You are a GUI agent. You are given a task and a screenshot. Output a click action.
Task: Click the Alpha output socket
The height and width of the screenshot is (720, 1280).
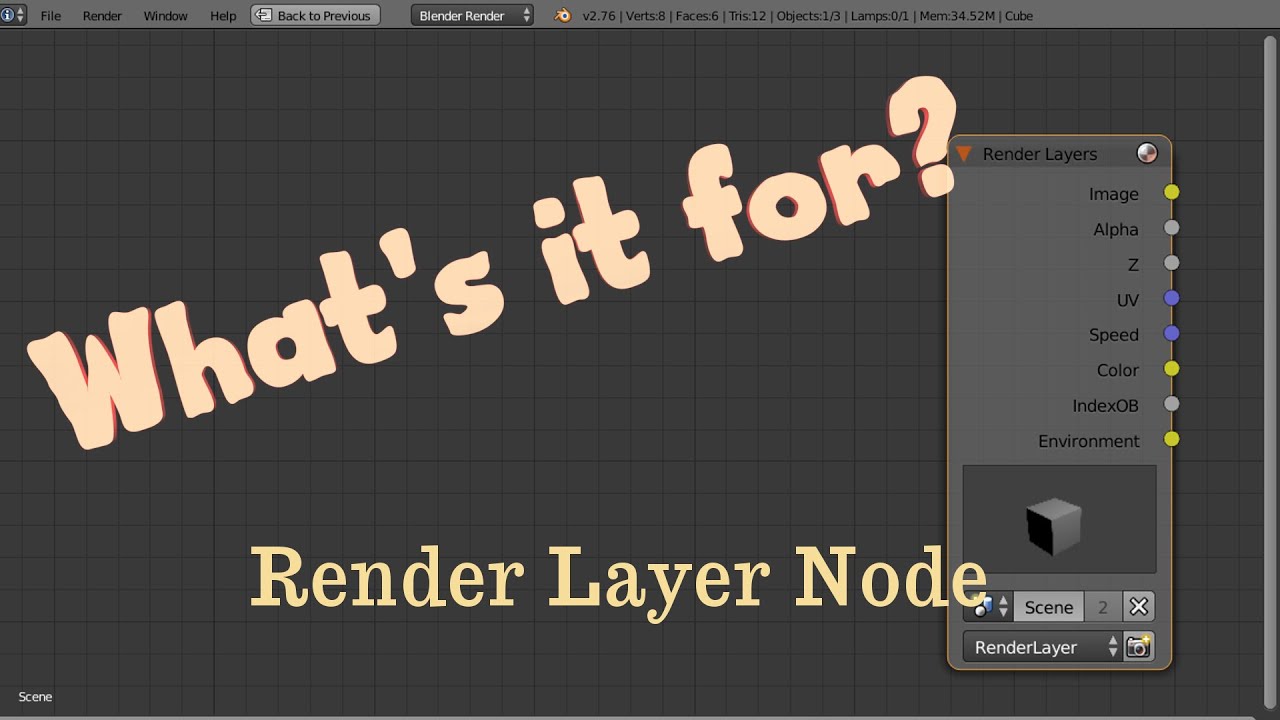1172,228
